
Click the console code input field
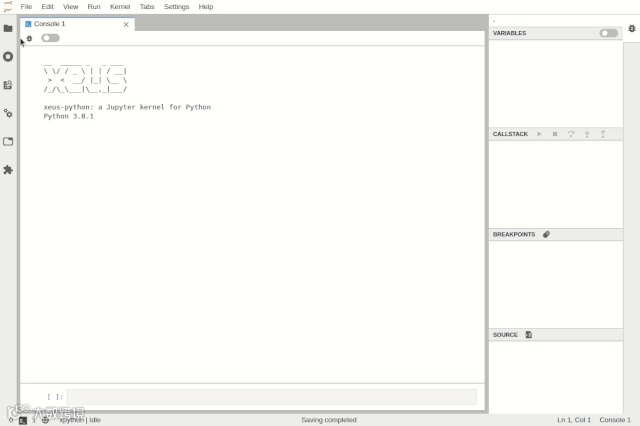click(x=272, y=397)
